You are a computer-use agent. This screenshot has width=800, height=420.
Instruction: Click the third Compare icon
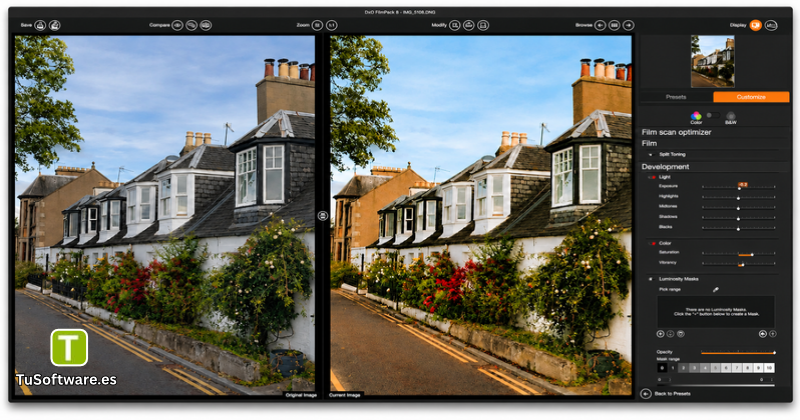click(206, 25)
